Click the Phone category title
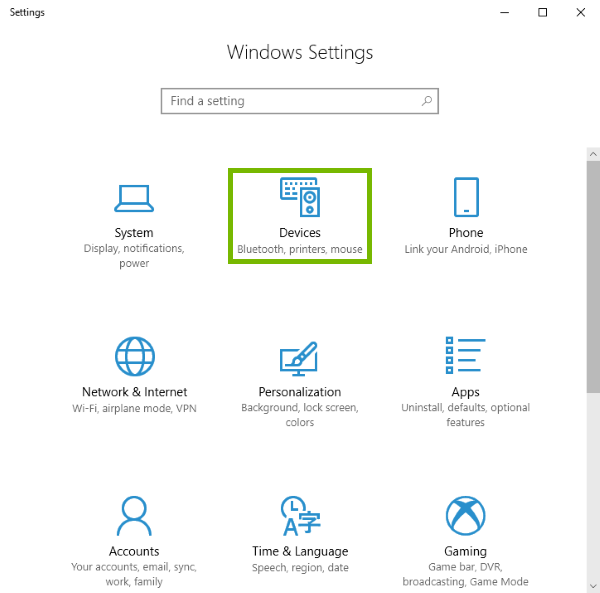This screenshot has height=593, width=600. coord(466,233)
